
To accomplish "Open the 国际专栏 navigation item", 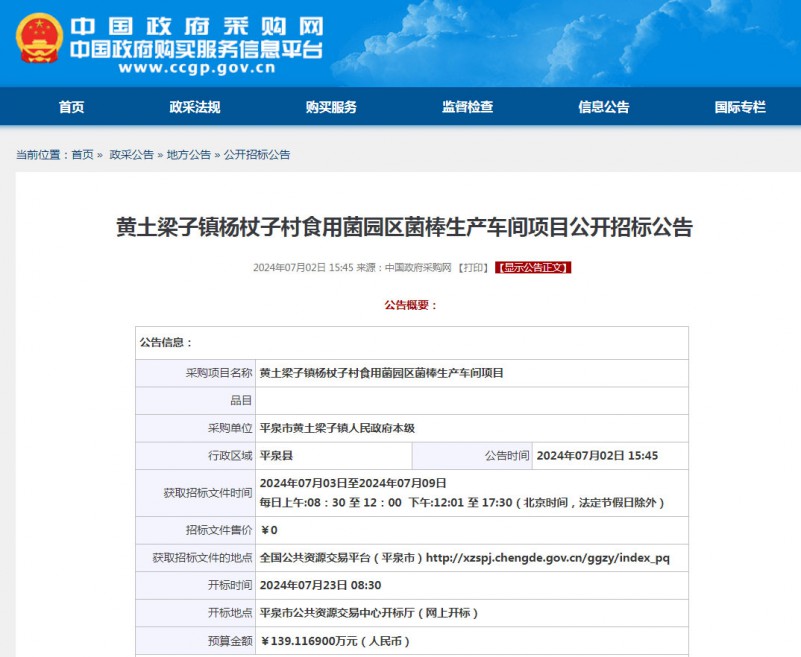I will pos(740,107).
